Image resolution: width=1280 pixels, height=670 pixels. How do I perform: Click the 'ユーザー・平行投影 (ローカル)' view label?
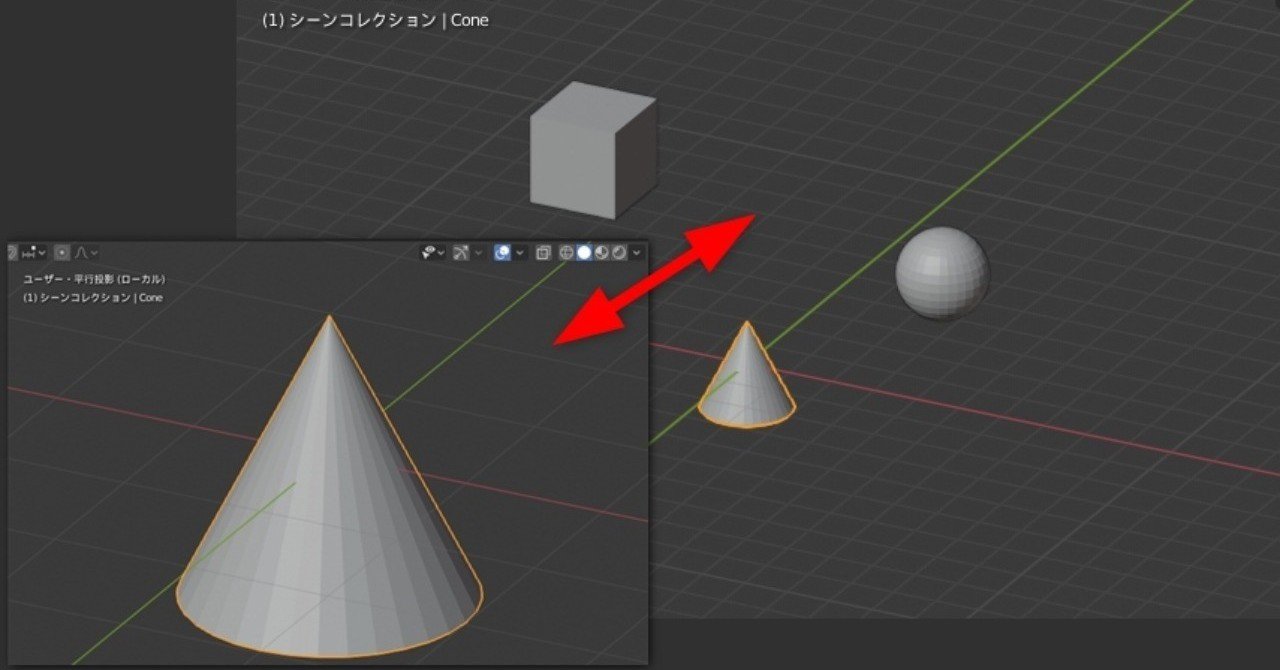tap(94, 279)
